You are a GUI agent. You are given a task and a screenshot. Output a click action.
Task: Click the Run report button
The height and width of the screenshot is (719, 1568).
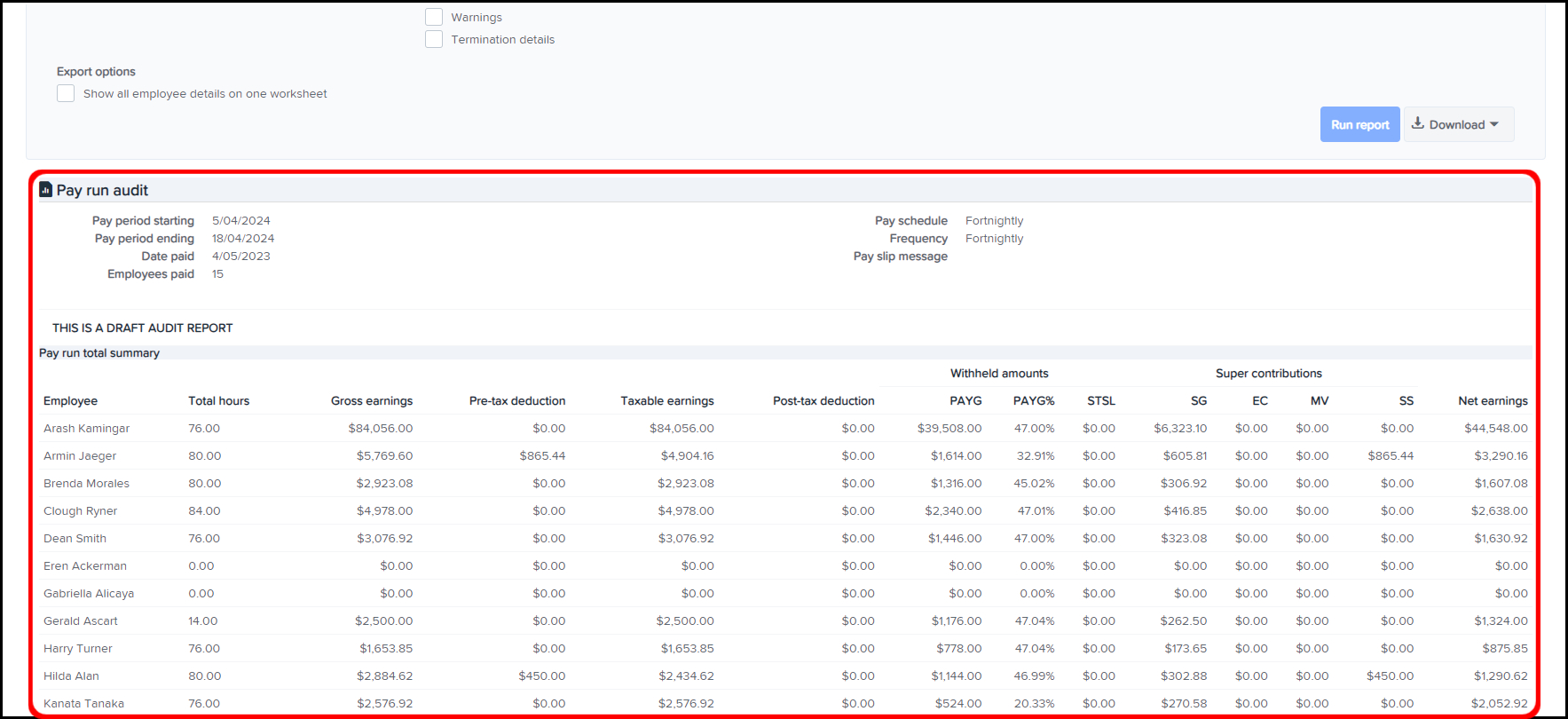pyautogui.click(x=1359, y=124)
